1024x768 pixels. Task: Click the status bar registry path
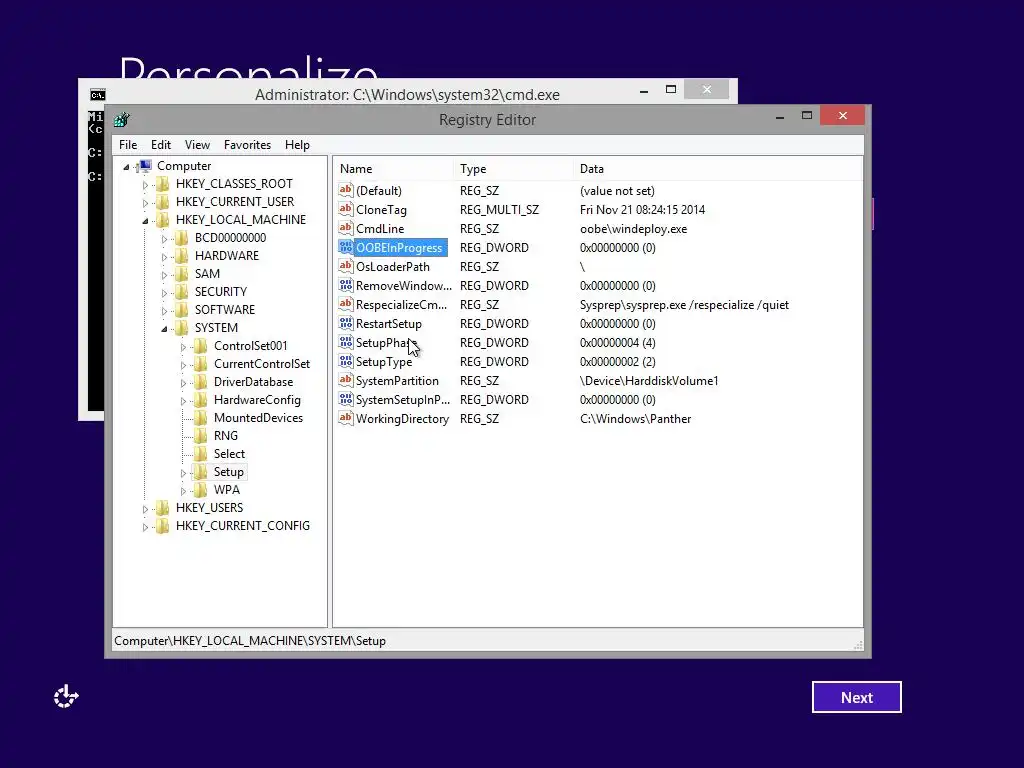pos(250,641)
